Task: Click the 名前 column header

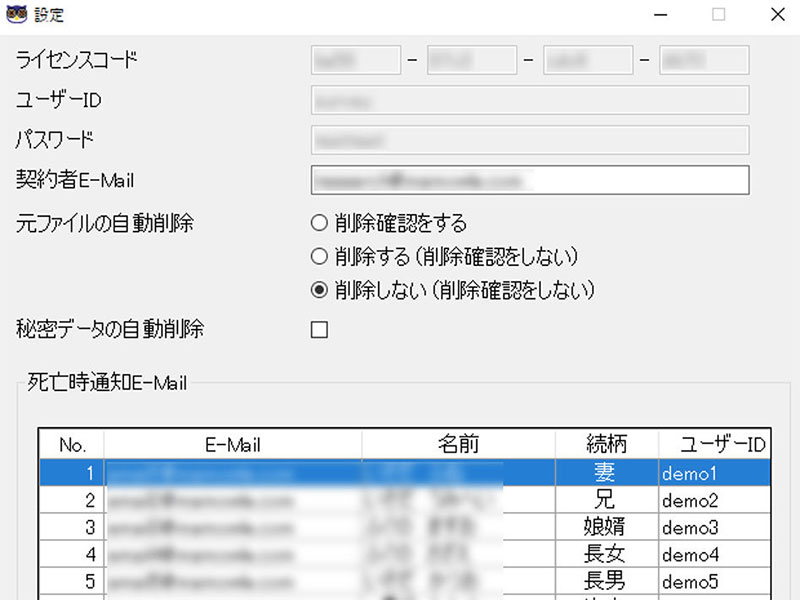Action: pos(459,445)
